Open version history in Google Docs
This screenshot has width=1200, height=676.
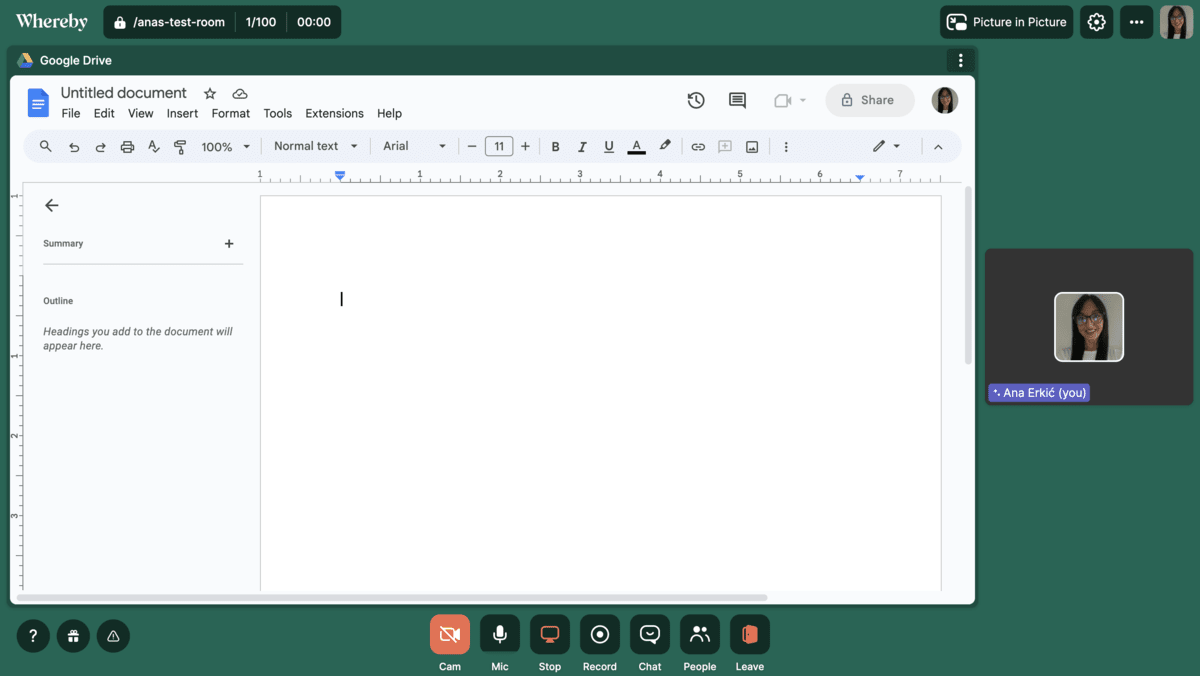[x=696, y=100]
